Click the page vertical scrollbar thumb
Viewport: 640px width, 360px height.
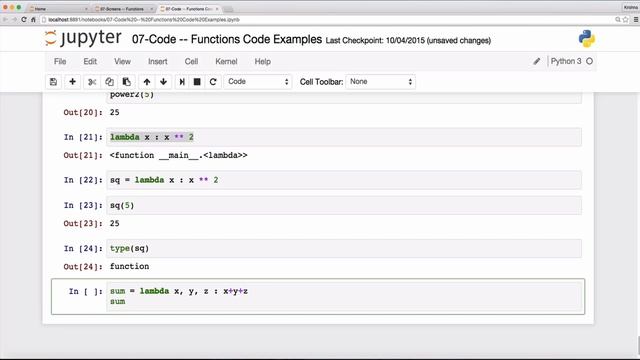tap(638, 345)
